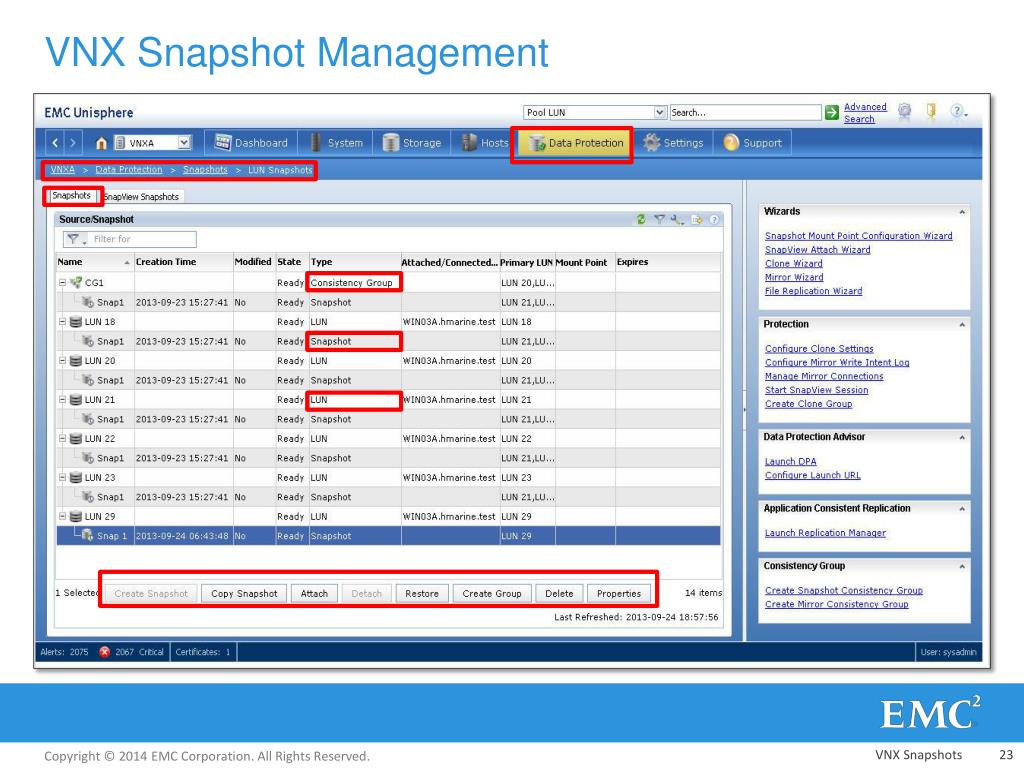Open the Hosts menu
The image size is (1024, 768).
point(484,142)
